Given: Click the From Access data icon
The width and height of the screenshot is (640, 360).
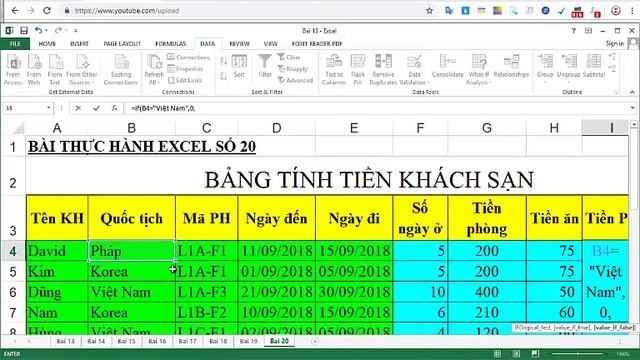Looking at the screenshot, I should 13,70.
